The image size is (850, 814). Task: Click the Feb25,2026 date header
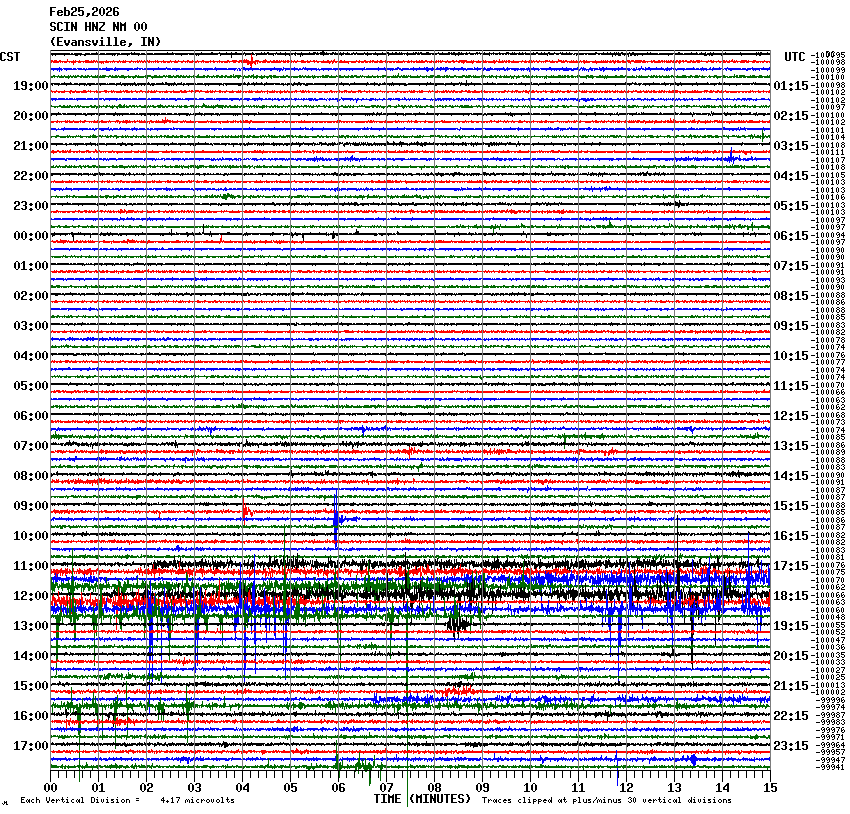click(84, 12)
